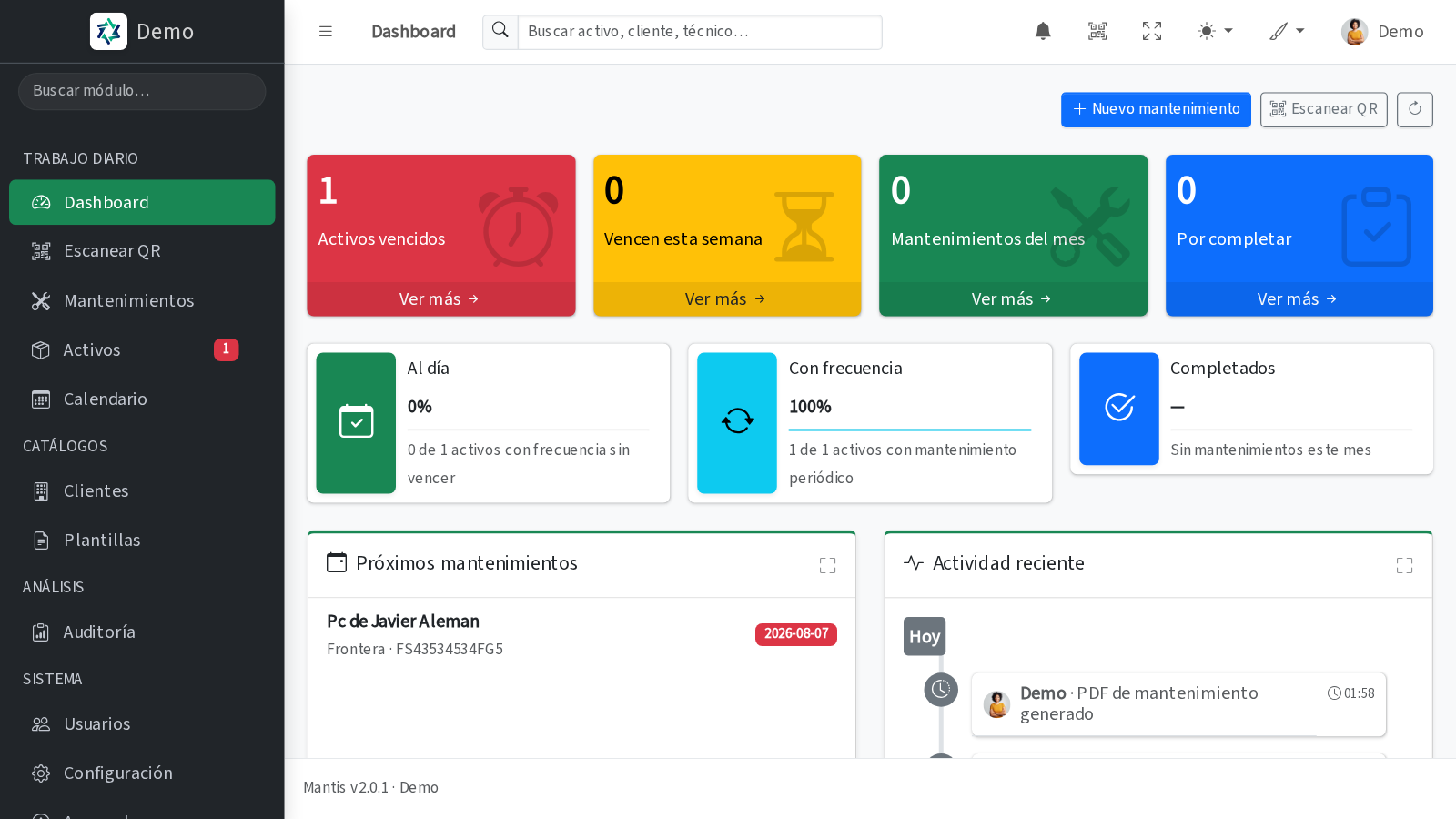Click Frontera · FS43534534FG5 text

(415, 649)
